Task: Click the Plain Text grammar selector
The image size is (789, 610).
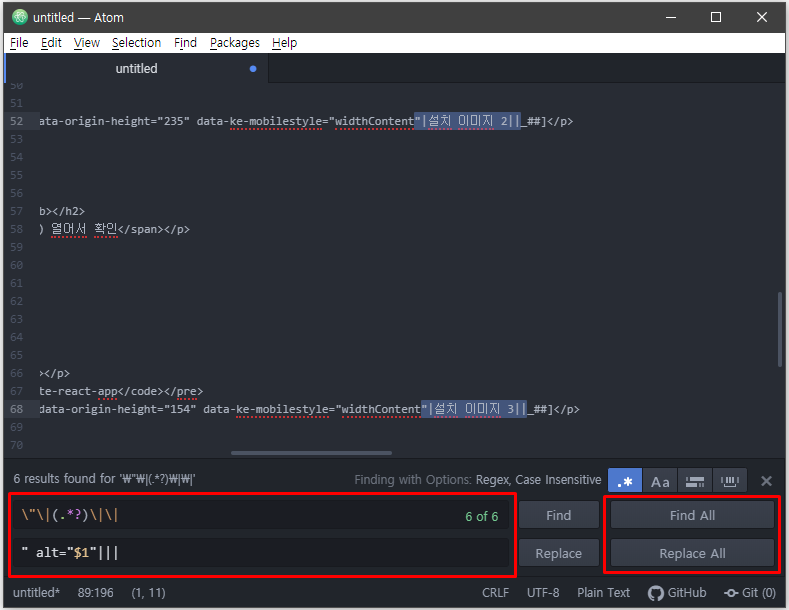Action: 603,593
